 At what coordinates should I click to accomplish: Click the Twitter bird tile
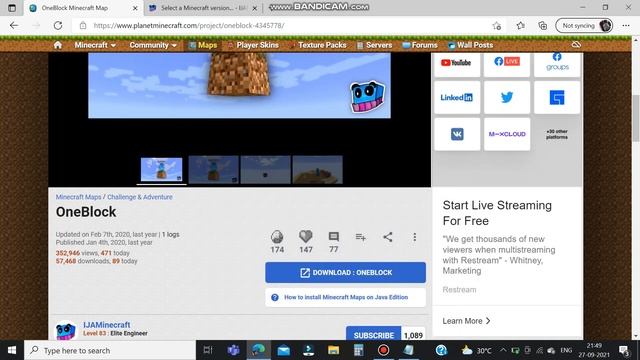tap(507, 97)
